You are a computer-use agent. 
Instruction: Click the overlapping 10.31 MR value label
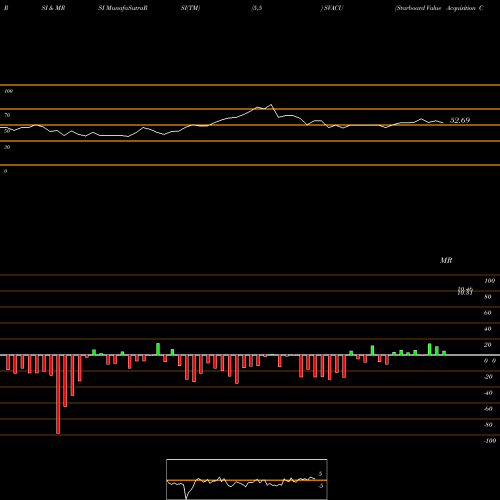click(x=465, y=293)
